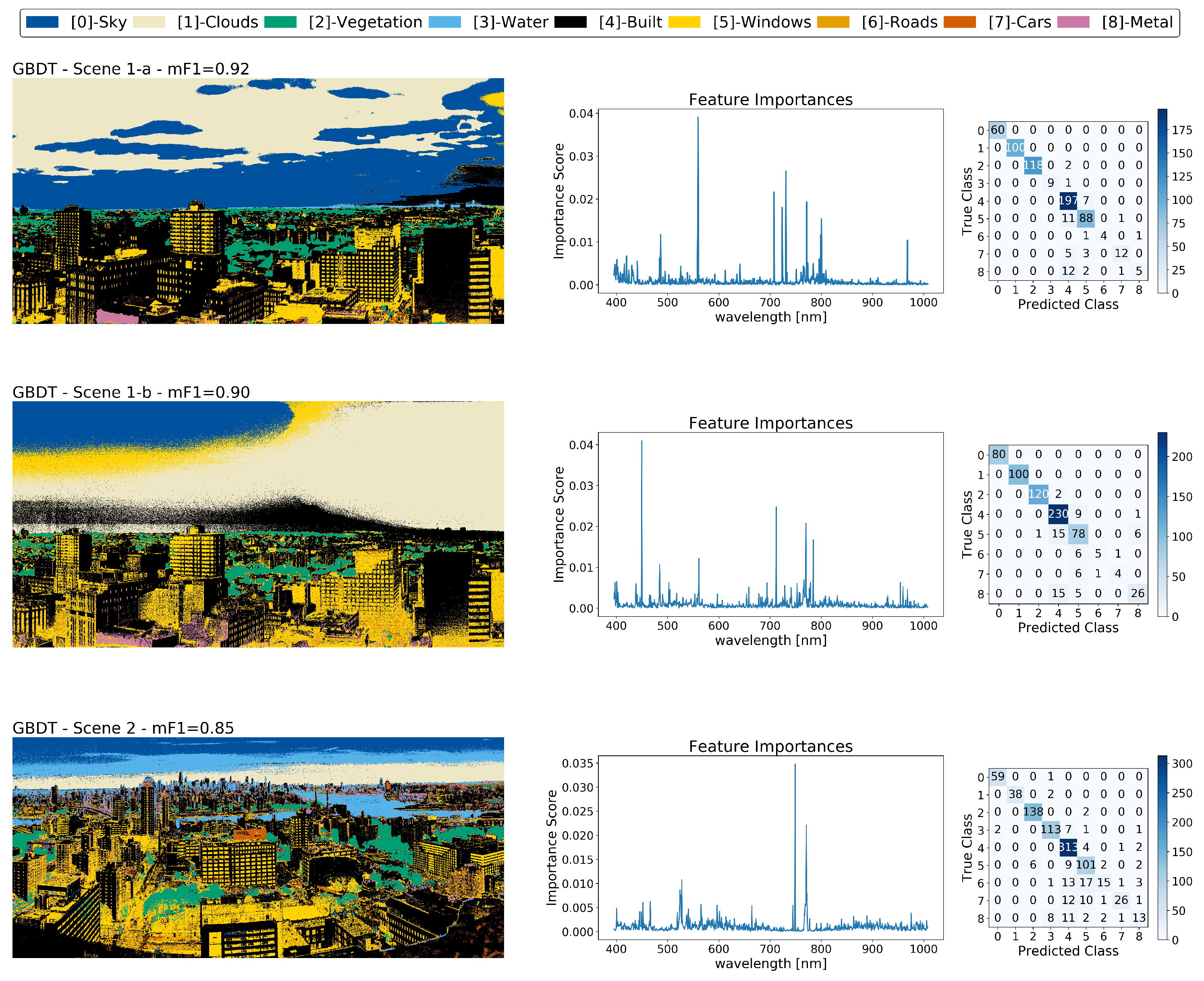This screenshot has width=1204, height=981.
Task: Click the '175' tick on Scene 1-a colorbar
Action: [1182, 130]
